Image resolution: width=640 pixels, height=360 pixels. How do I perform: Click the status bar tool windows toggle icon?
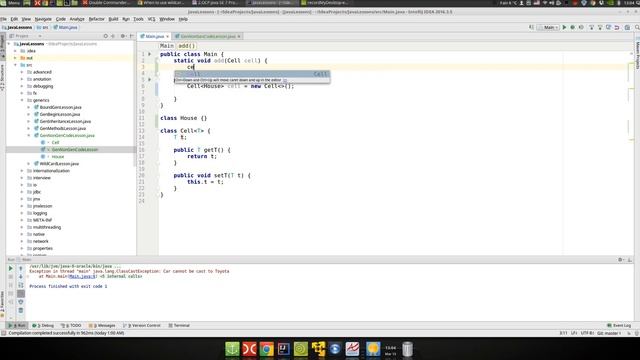(x=4, y=333)
